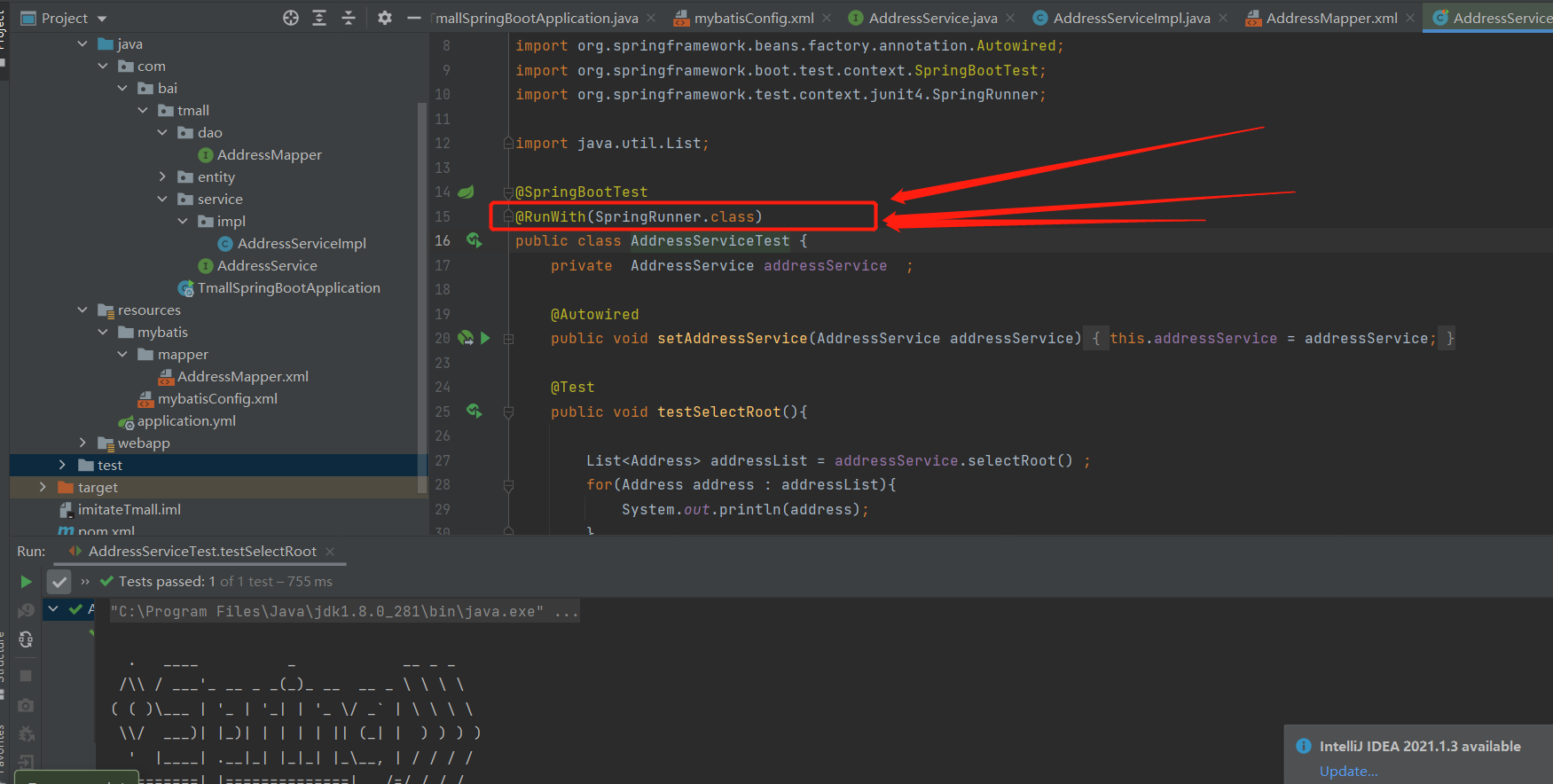
Task: Close the AddressService.java editor tab
Action: tap(1010, 18)
